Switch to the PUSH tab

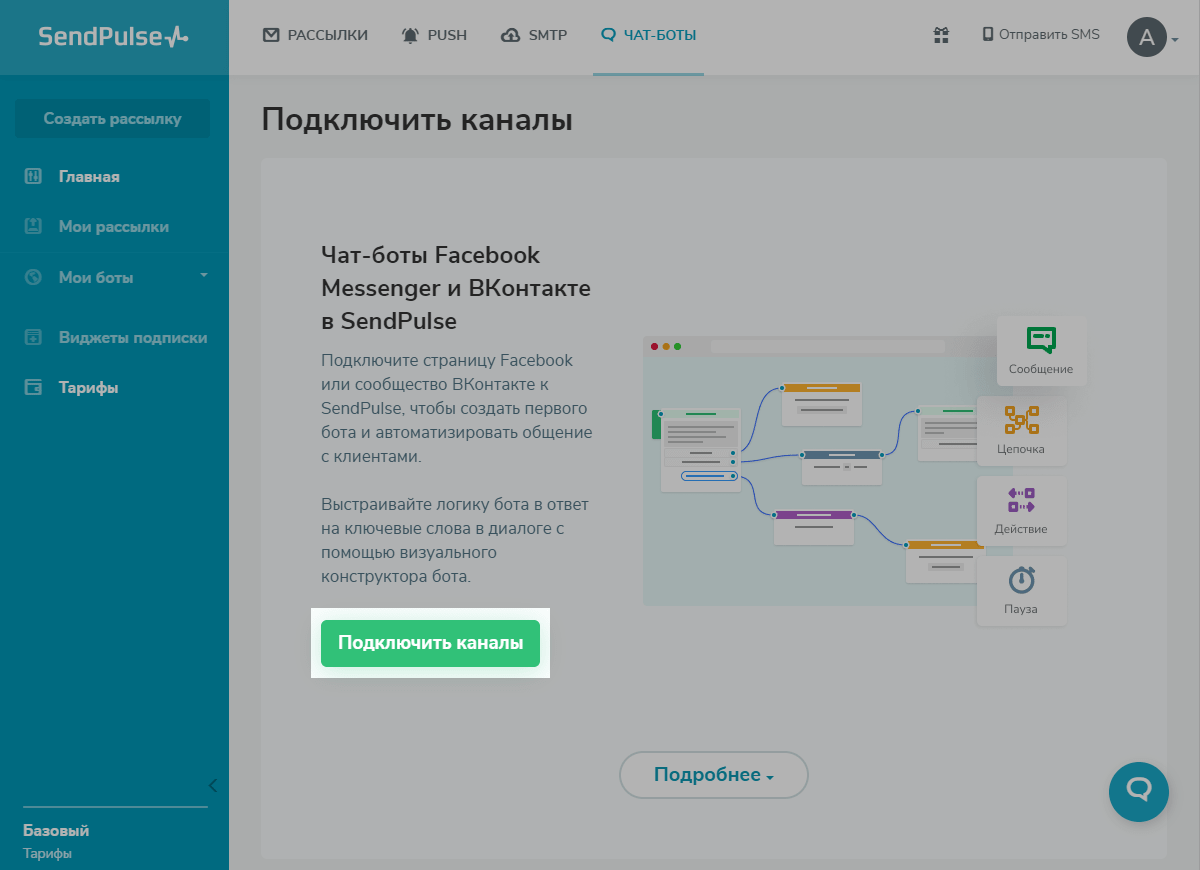coord(434,35)
